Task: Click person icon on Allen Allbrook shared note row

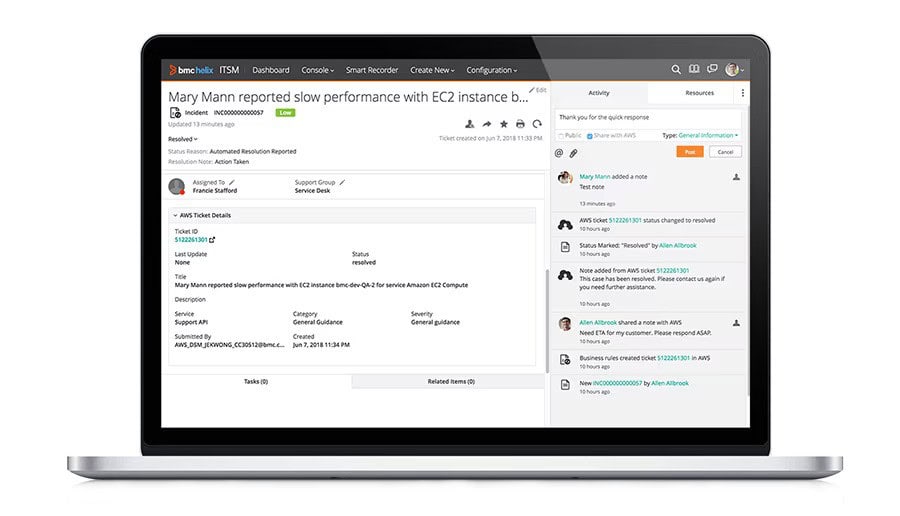Action: click(736, 323)
